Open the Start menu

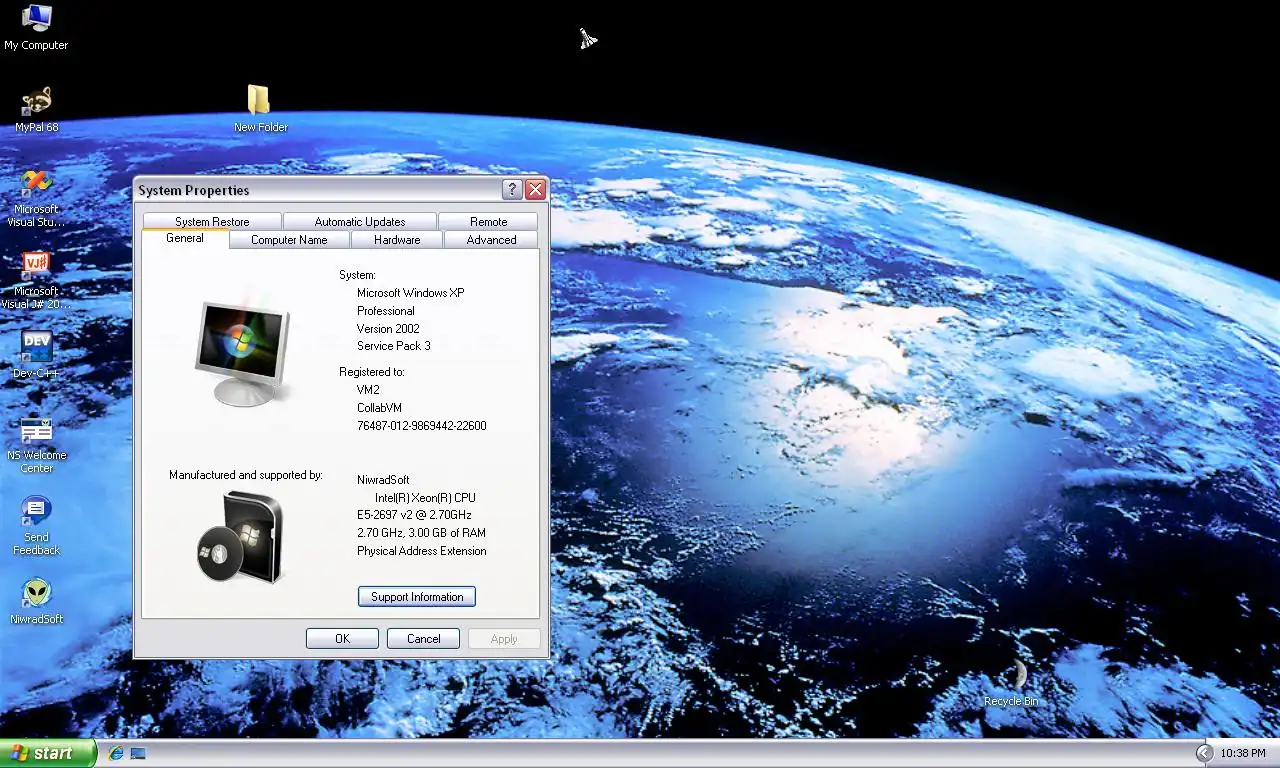48,753
